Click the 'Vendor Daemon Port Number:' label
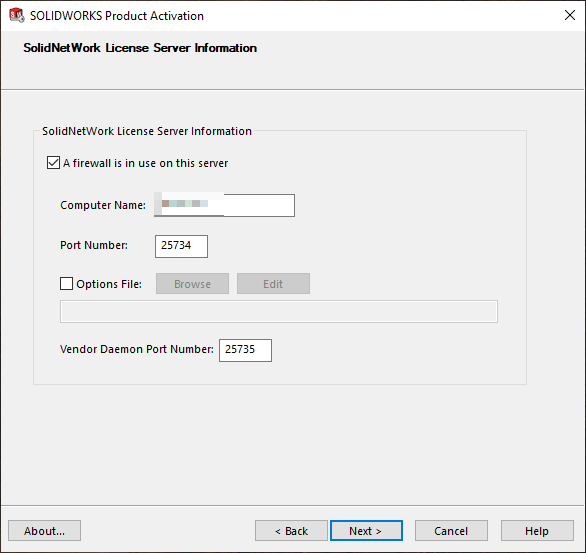The image size is (586, 553). 137,349
